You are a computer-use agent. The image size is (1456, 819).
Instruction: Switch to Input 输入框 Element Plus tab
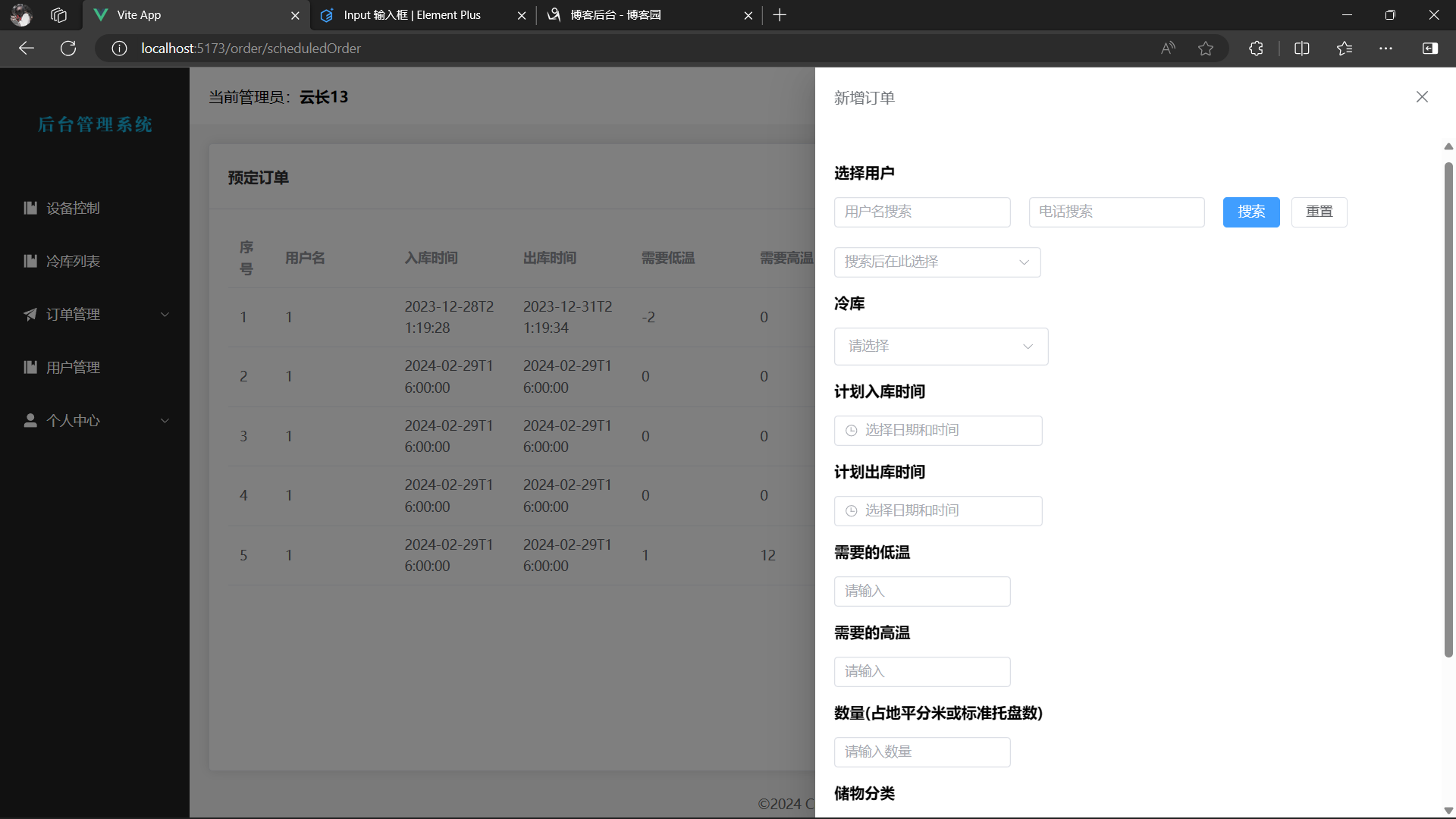pos(412,15)
